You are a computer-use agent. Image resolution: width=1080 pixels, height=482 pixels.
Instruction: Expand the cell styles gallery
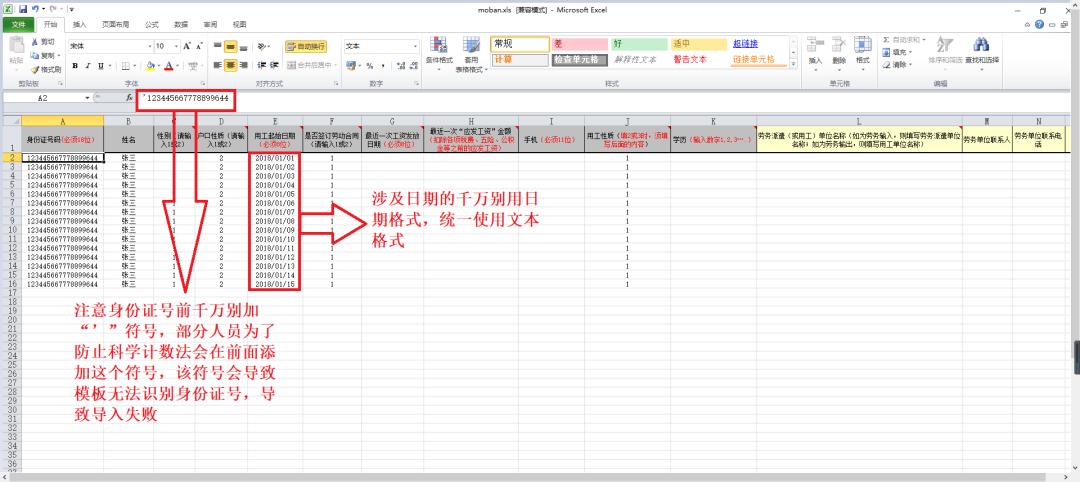tap(793, 64)
